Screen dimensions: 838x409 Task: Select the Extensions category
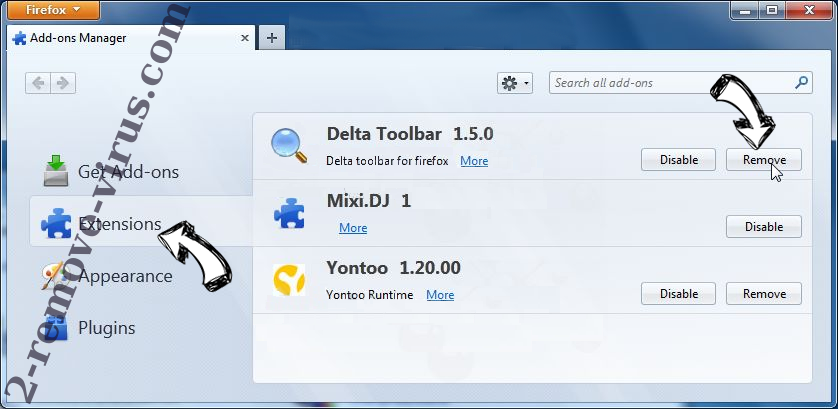tap(118, 223)
